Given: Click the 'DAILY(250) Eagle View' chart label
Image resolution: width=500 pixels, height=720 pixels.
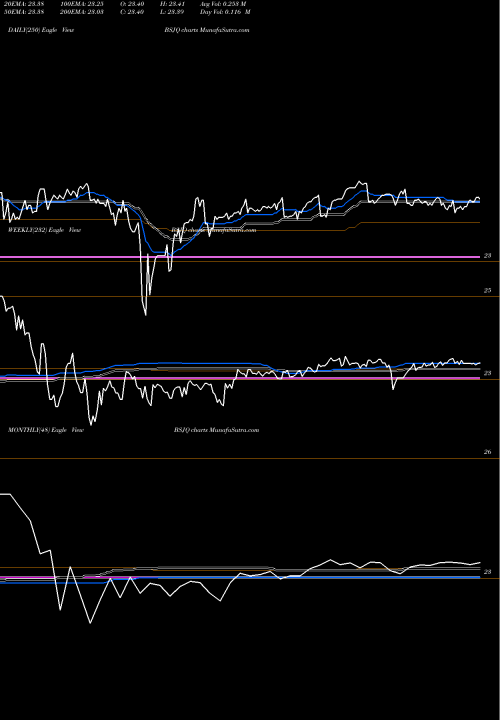Looking at the screenshot, I should click(x=41, y=30).
